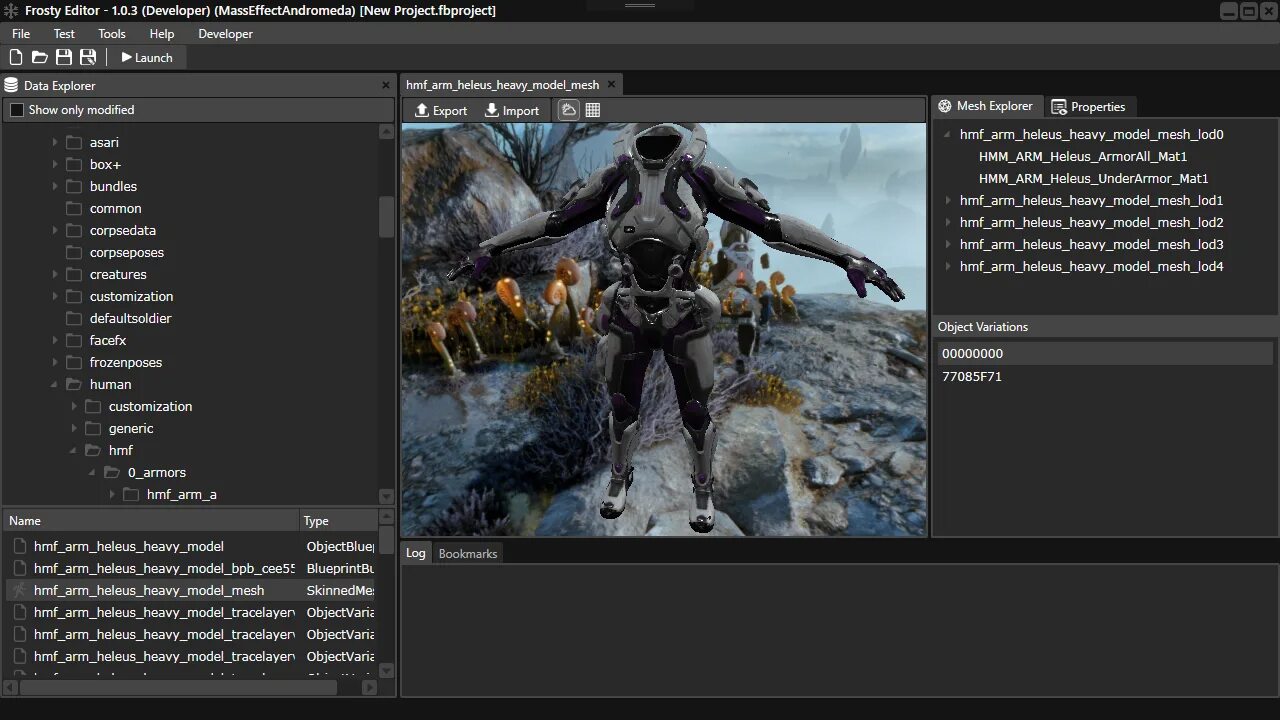Collapse the human folder
1280x720 pixels.
55,384
